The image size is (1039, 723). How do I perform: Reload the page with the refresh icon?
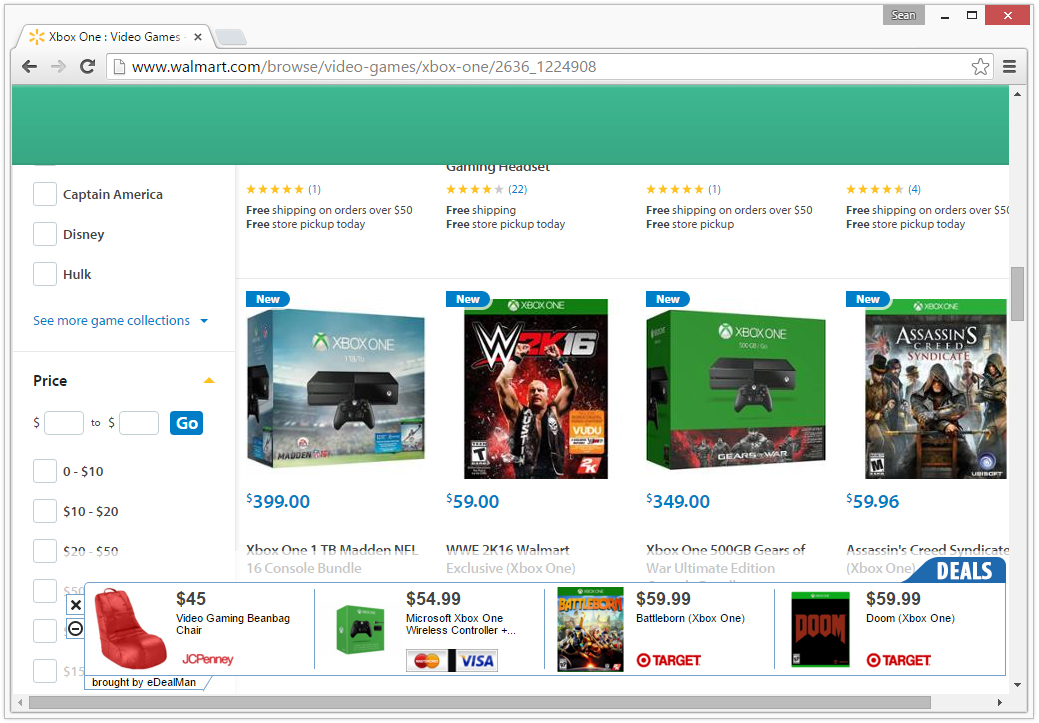click(87, 67)
